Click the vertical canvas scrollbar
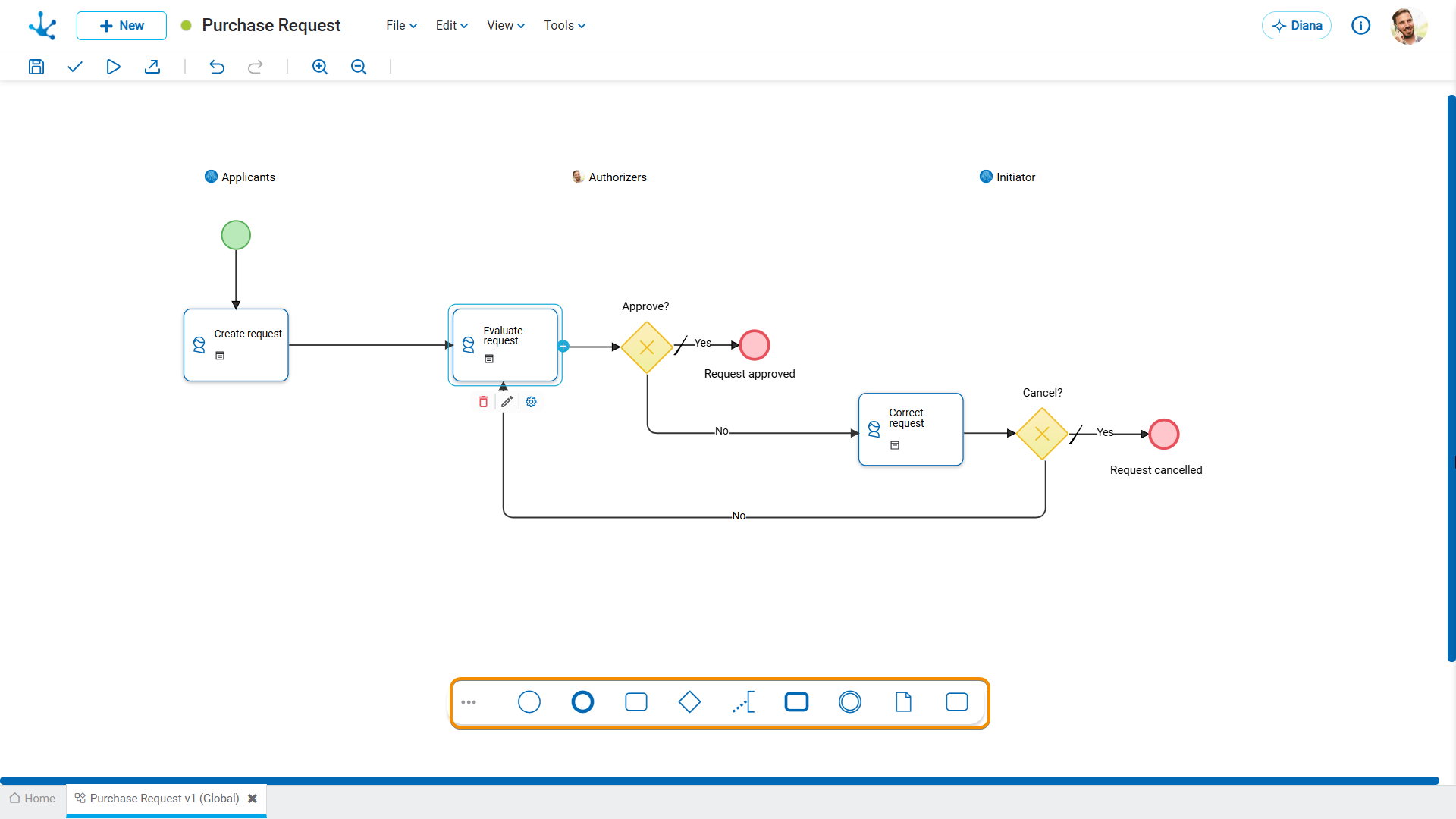Screen dimensions: 1456x819 (1451, 379)
